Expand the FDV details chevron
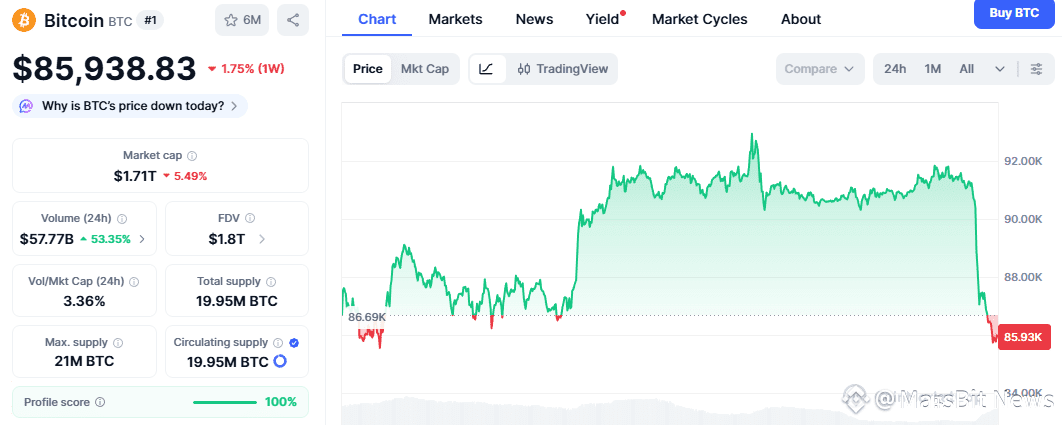The height and width of the screenshot is (425, 1062). [x=262, y=239]
